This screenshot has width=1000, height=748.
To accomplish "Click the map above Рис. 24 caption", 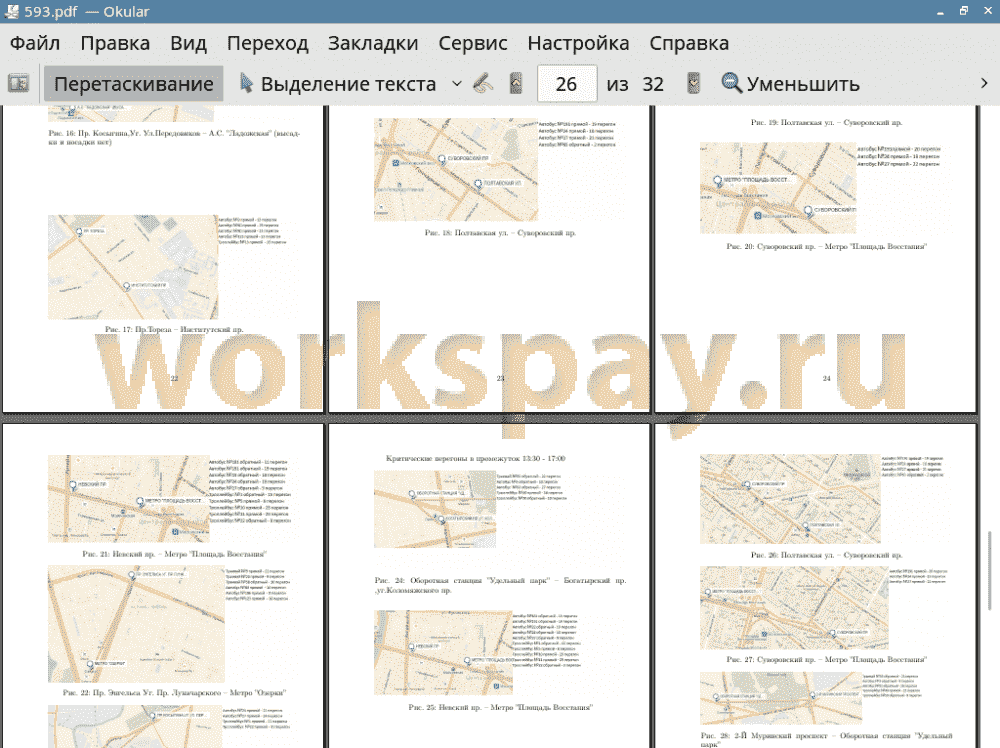I will (435, 509).
